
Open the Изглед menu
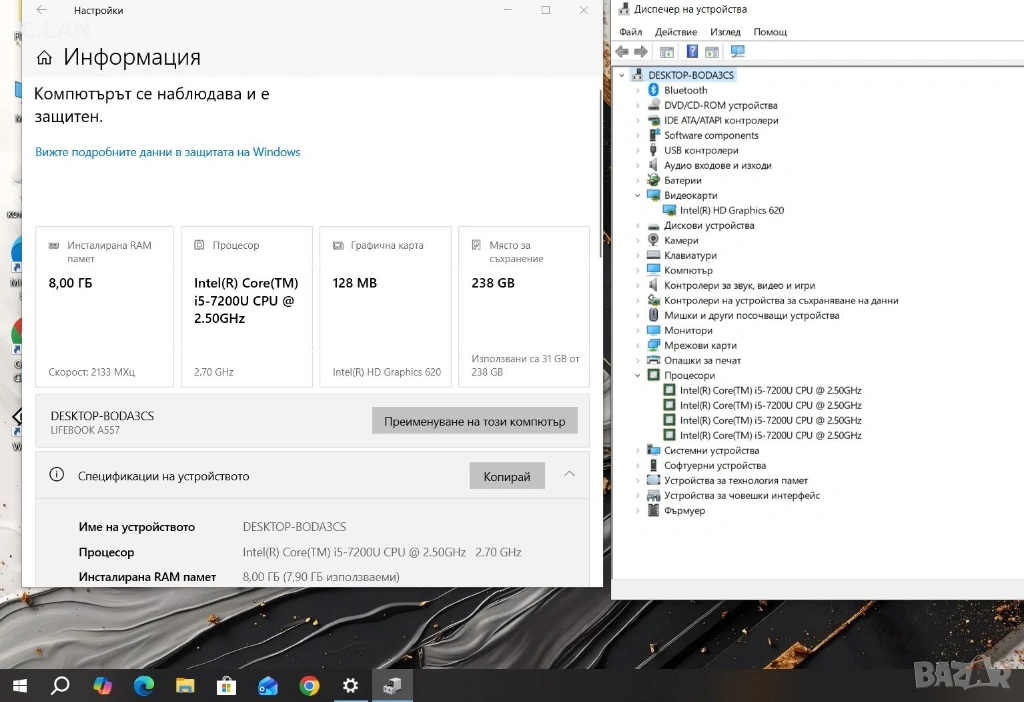725,32
